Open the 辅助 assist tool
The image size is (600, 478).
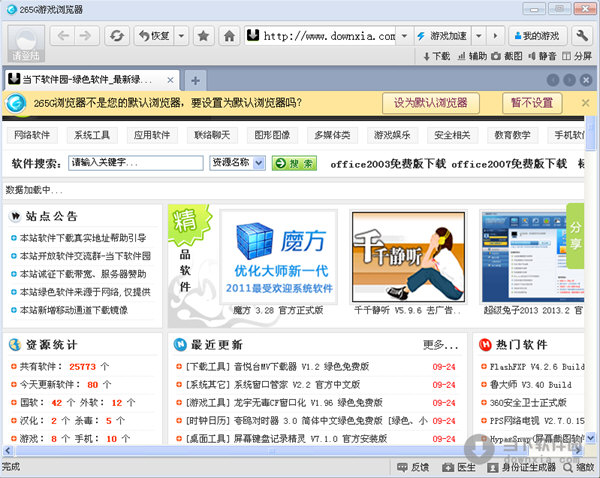(x=473, y=56)
